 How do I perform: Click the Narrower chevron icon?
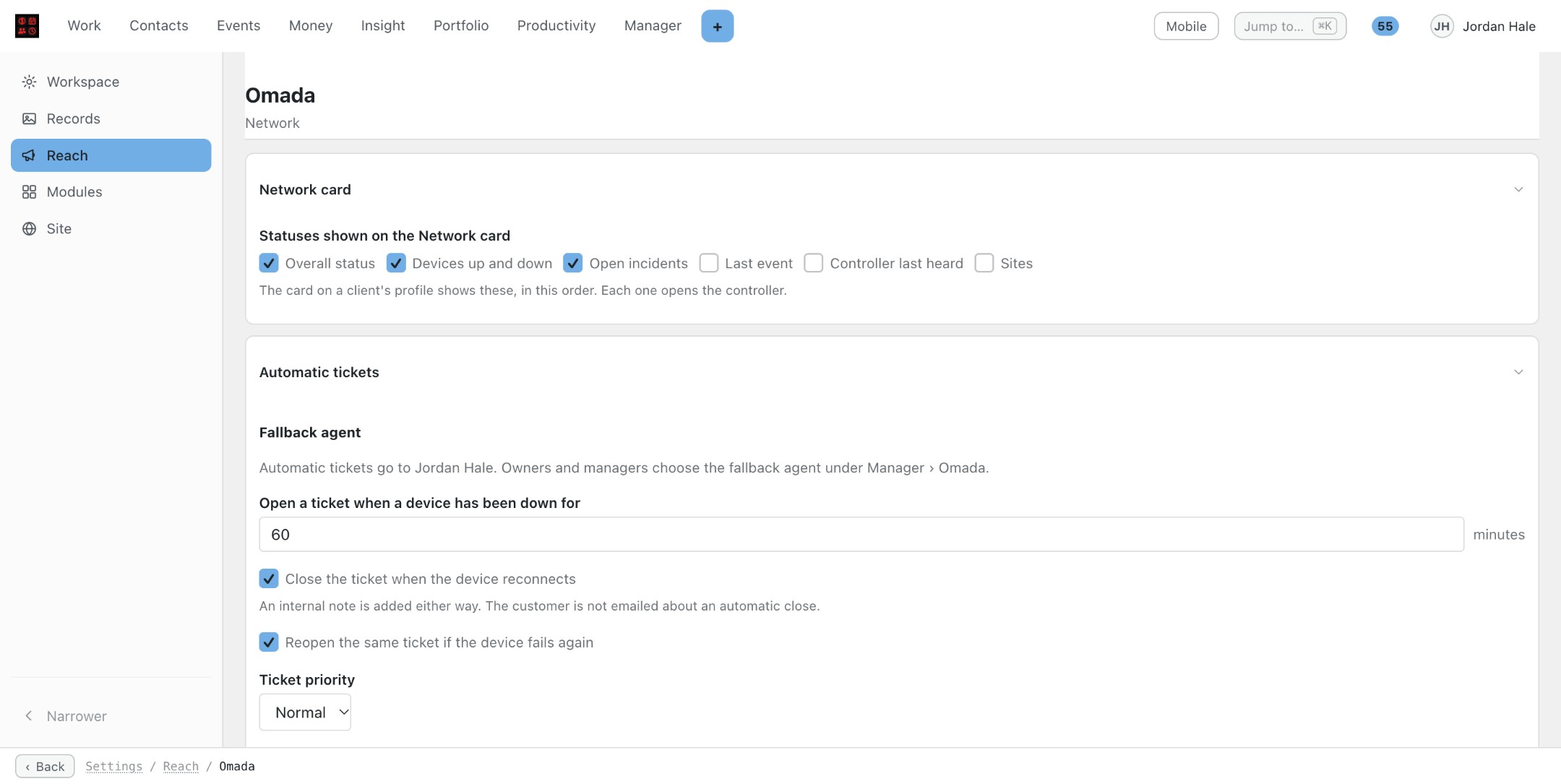29,715
